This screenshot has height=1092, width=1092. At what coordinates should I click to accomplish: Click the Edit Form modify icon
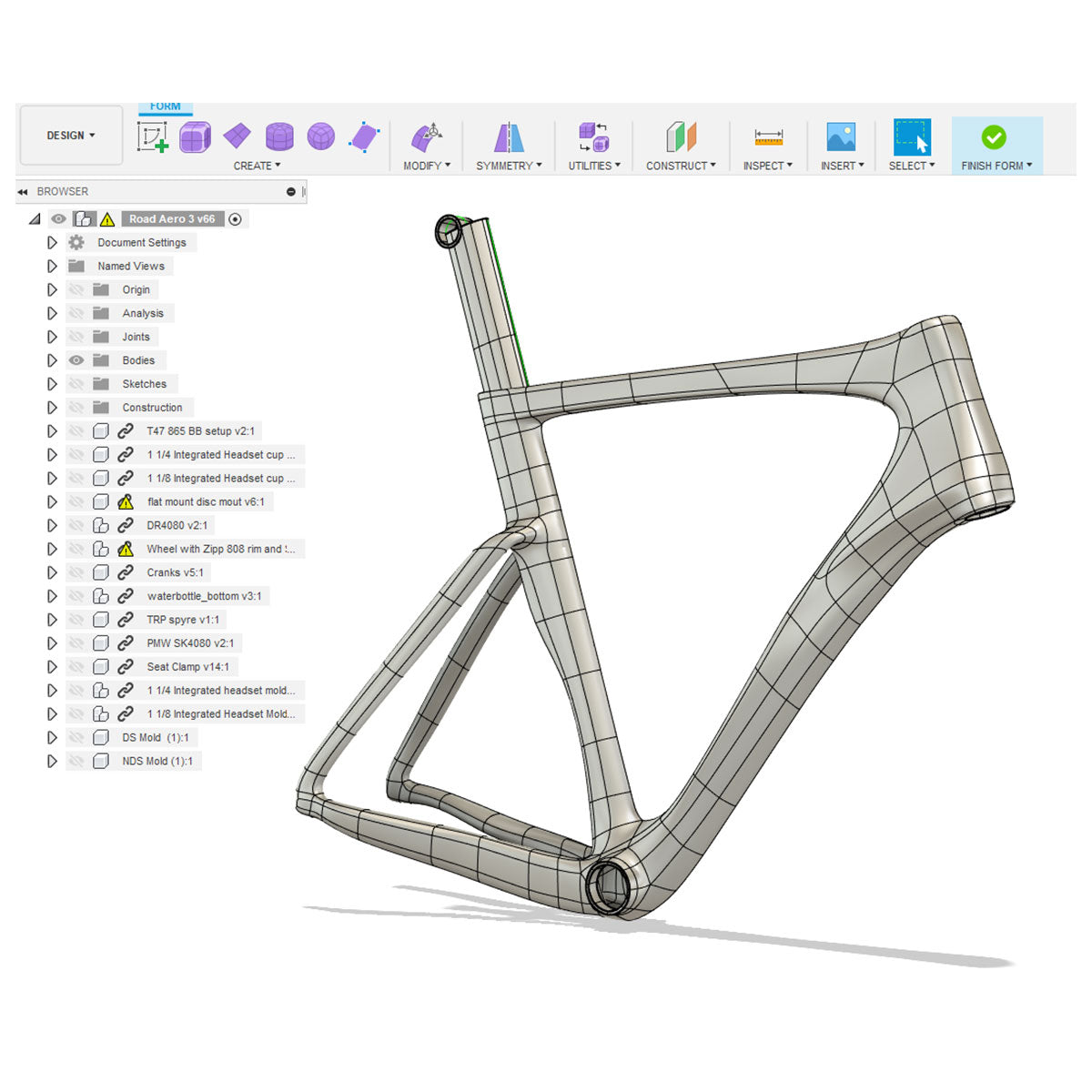pyautogui.click(x=427, y=136)
